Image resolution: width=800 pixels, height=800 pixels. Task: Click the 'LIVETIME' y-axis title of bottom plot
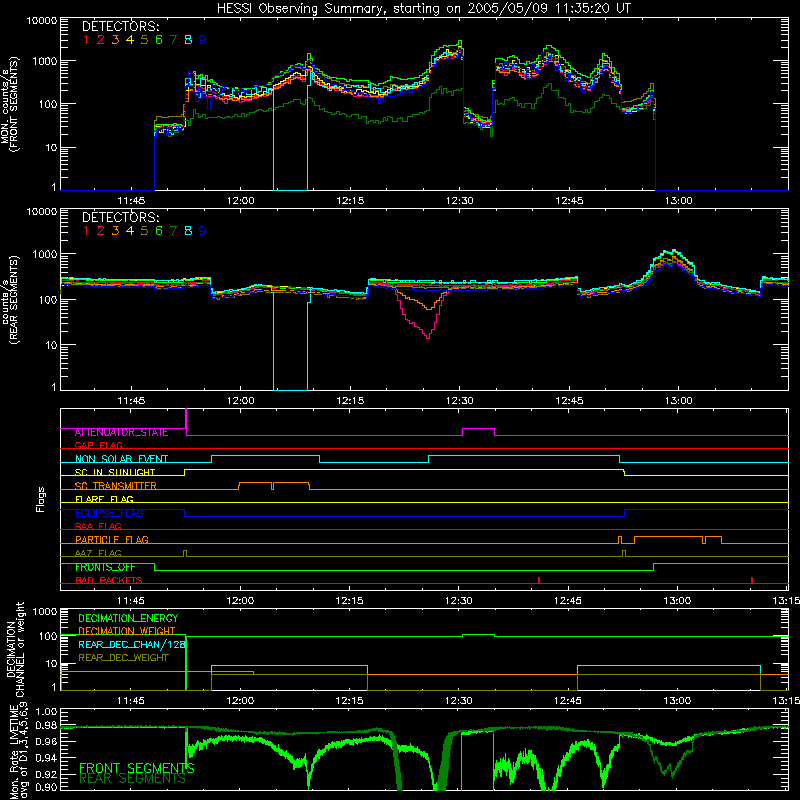point(14,726)
